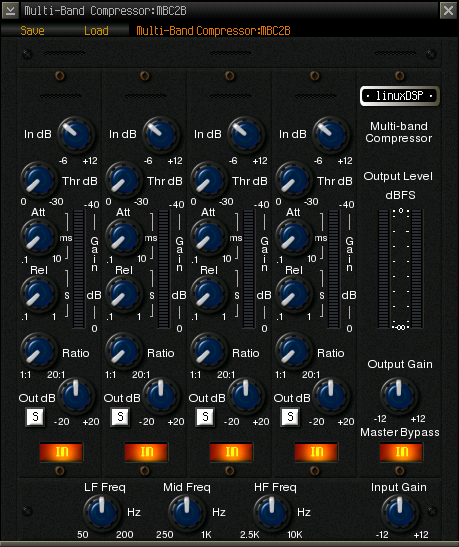Click band 1 Out dB knob

coord(76,396)
